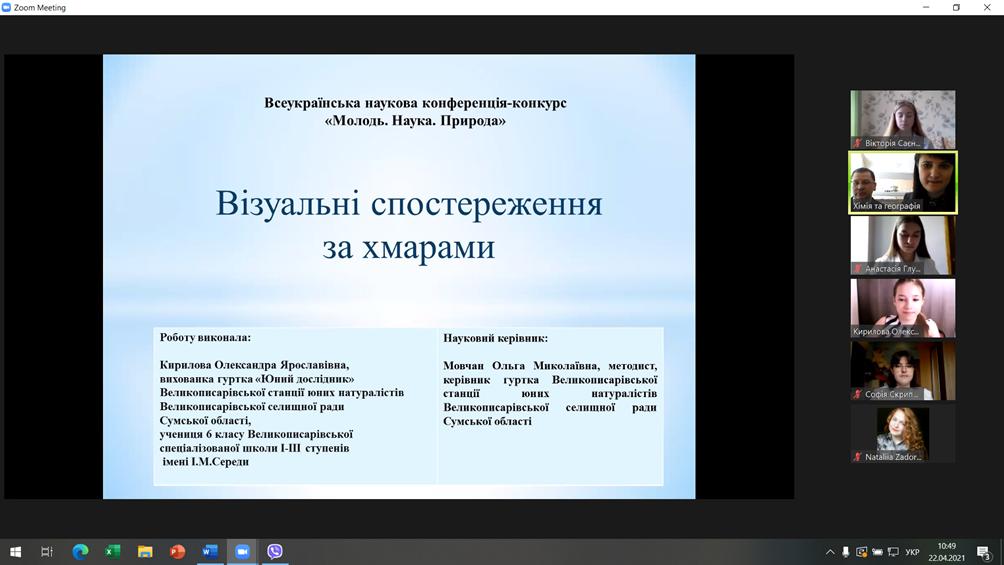
Task: Restore down the Zoom Meeting window
Action: coord(956,8)
